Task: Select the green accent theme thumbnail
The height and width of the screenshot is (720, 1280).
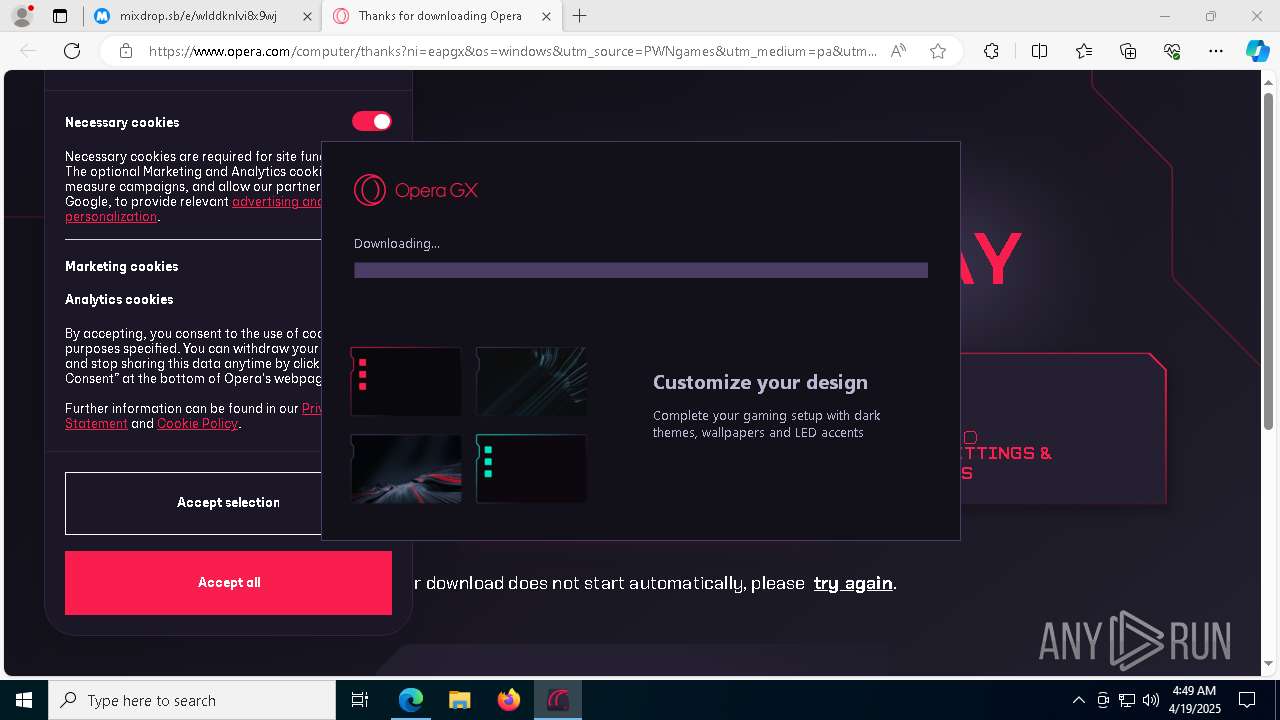Action: click(531, 468)
